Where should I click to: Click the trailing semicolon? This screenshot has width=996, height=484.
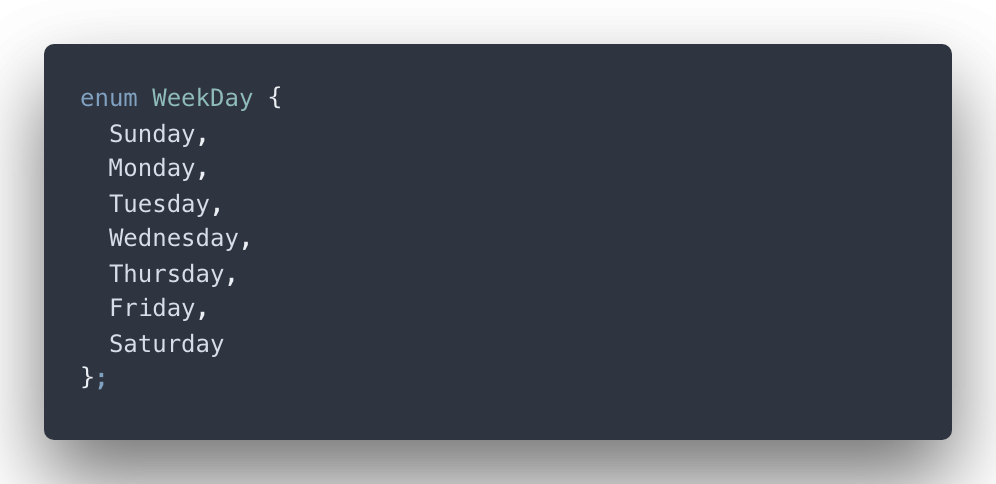(x=102, y=379)
